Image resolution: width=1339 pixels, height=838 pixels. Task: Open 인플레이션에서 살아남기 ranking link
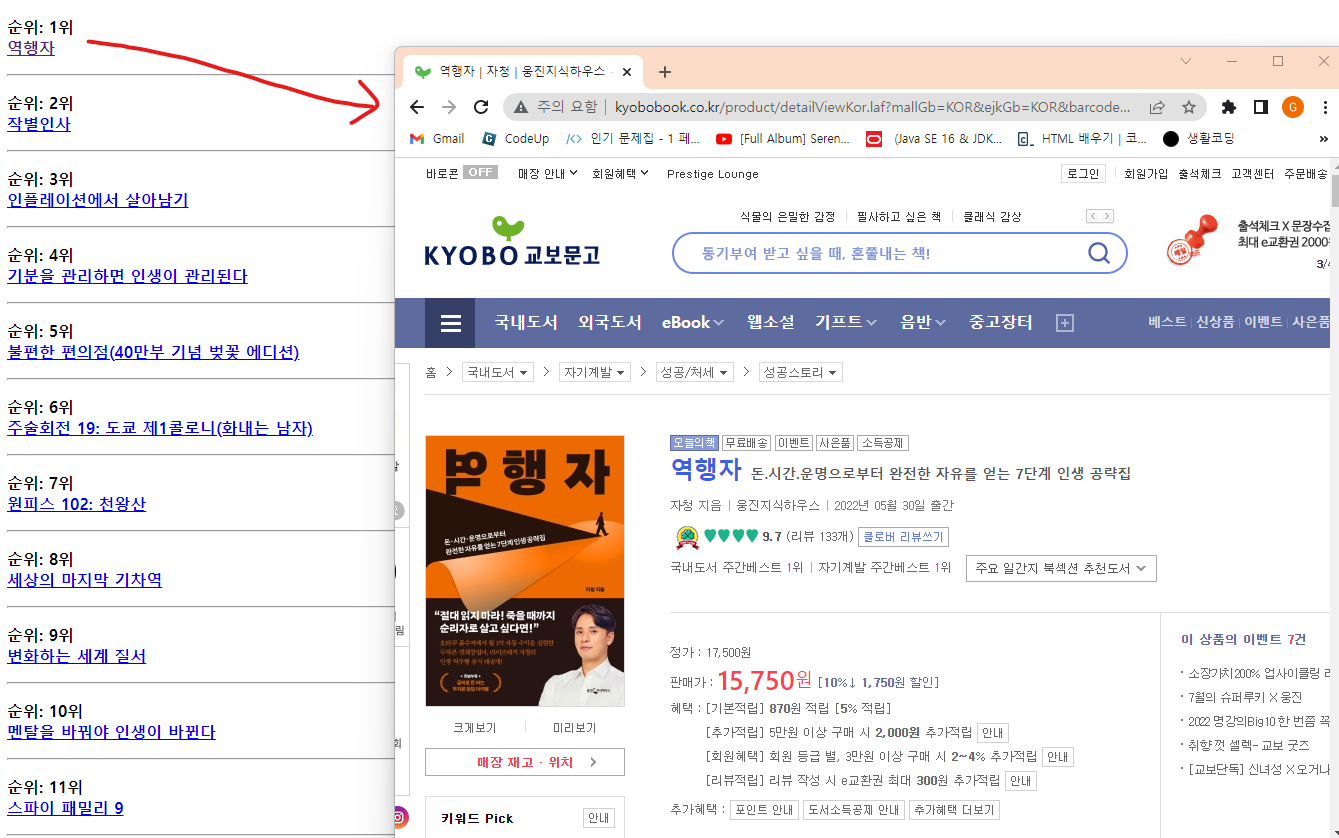click(x=98, y=200)
